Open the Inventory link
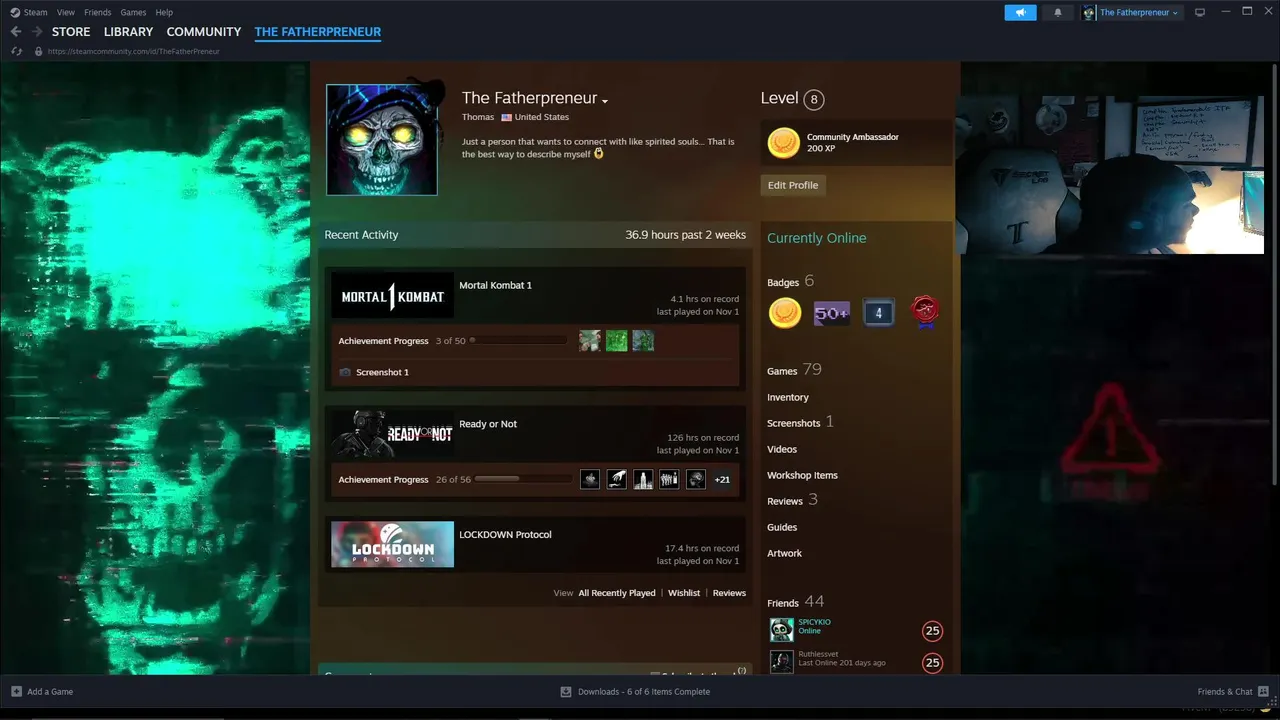Screen dimensions: 1280x720 point(788,397)
